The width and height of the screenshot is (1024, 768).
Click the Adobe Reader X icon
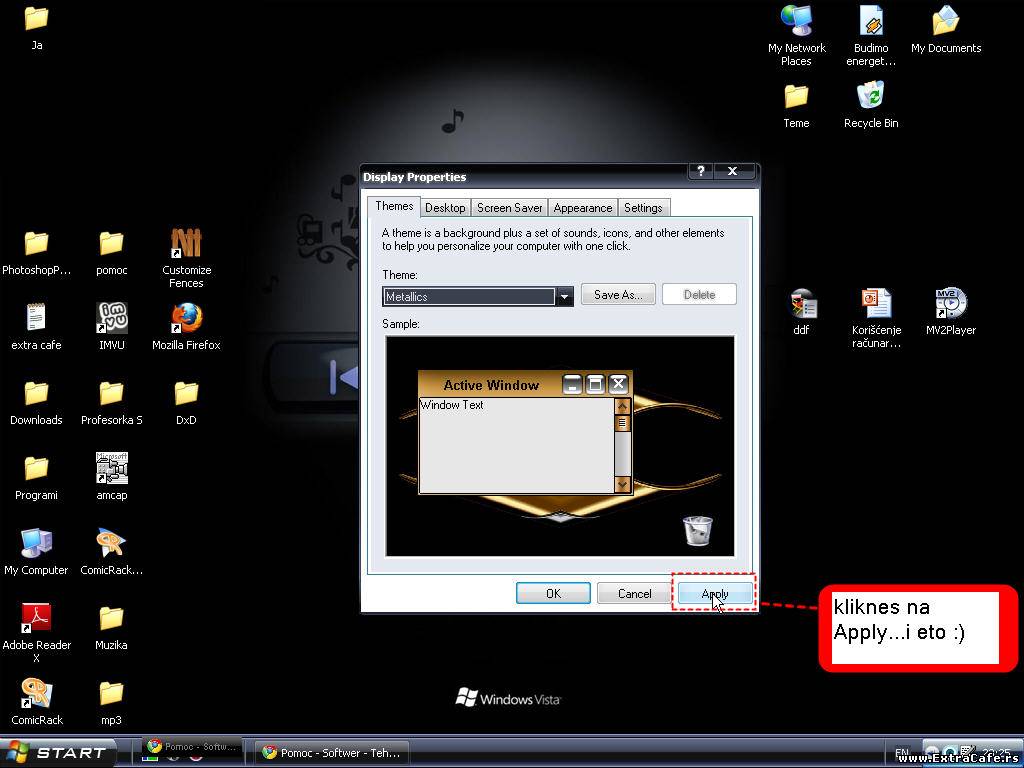coord(36,619)
